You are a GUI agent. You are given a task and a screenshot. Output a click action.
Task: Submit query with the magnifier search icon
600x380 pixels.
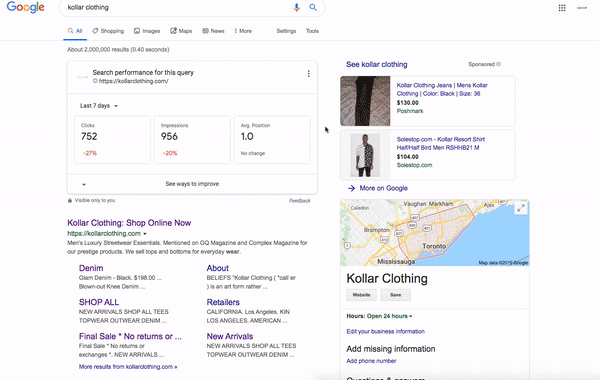click(313, 7)
